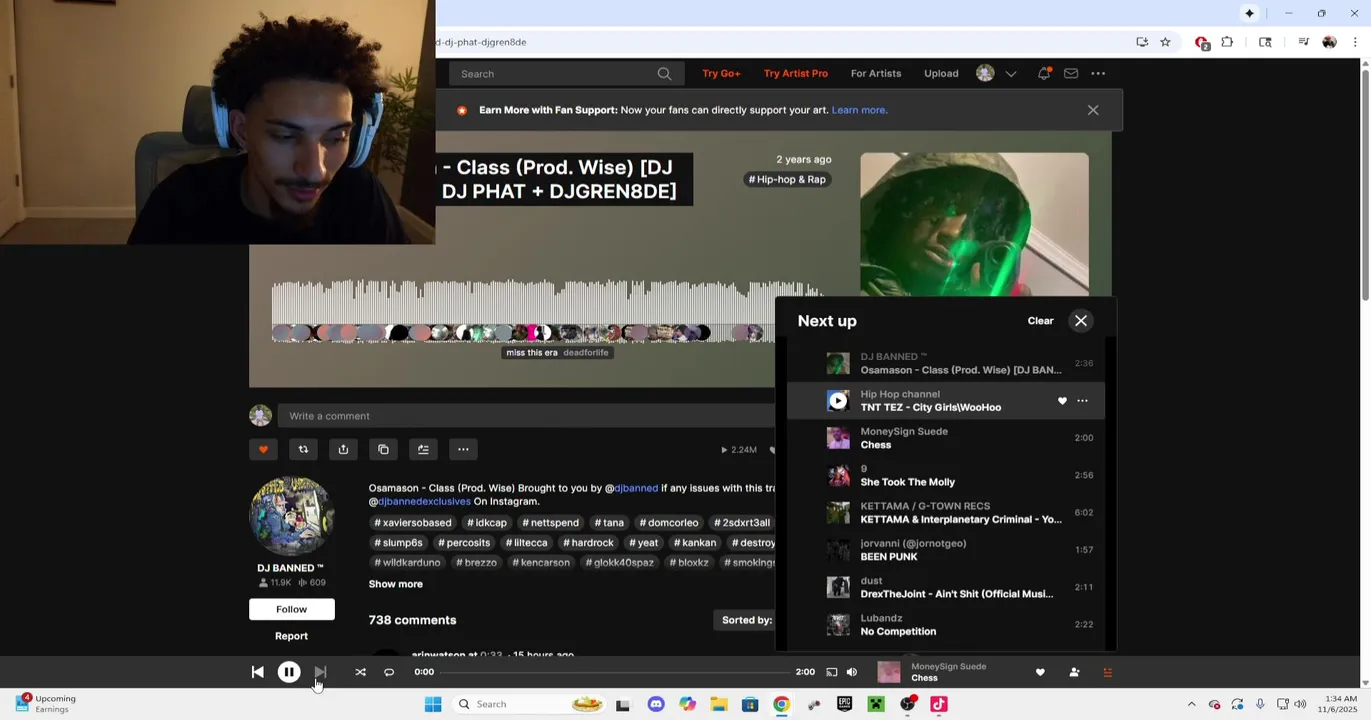This screenshot has height=720, width=1371.
Task: Select MoneySign Suede Chess in the queue
Action: click(946, 438)
